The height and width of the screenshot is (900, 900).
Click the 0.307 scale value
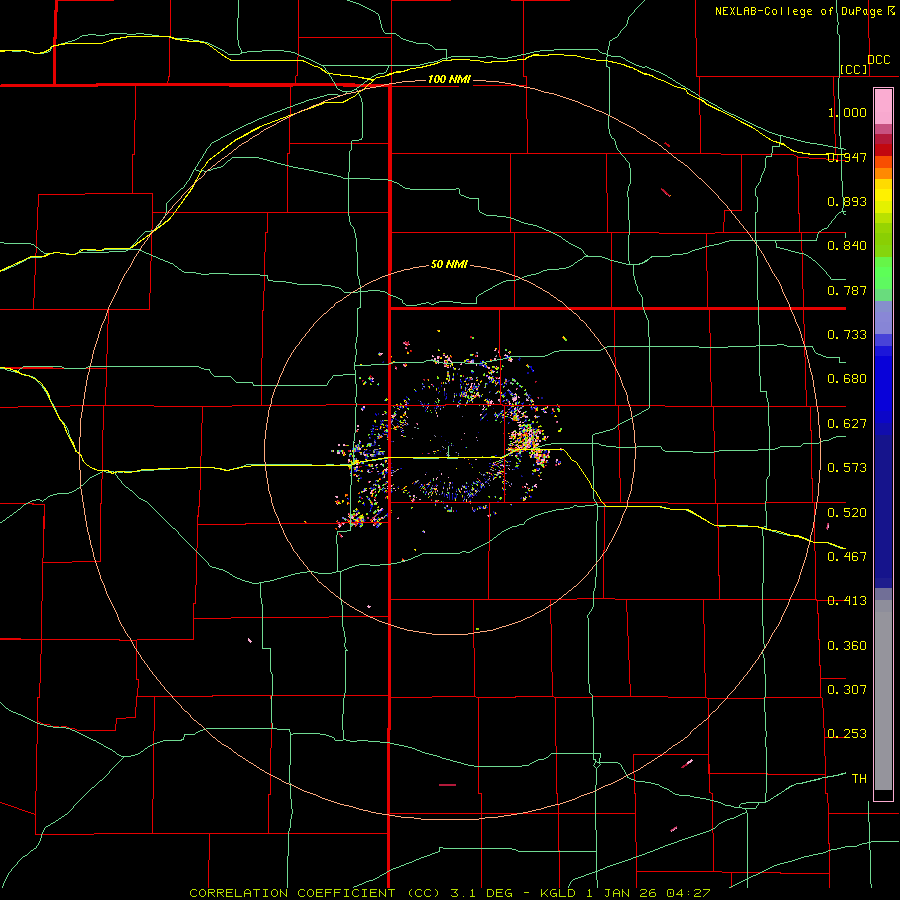click(x=847, y=690)
